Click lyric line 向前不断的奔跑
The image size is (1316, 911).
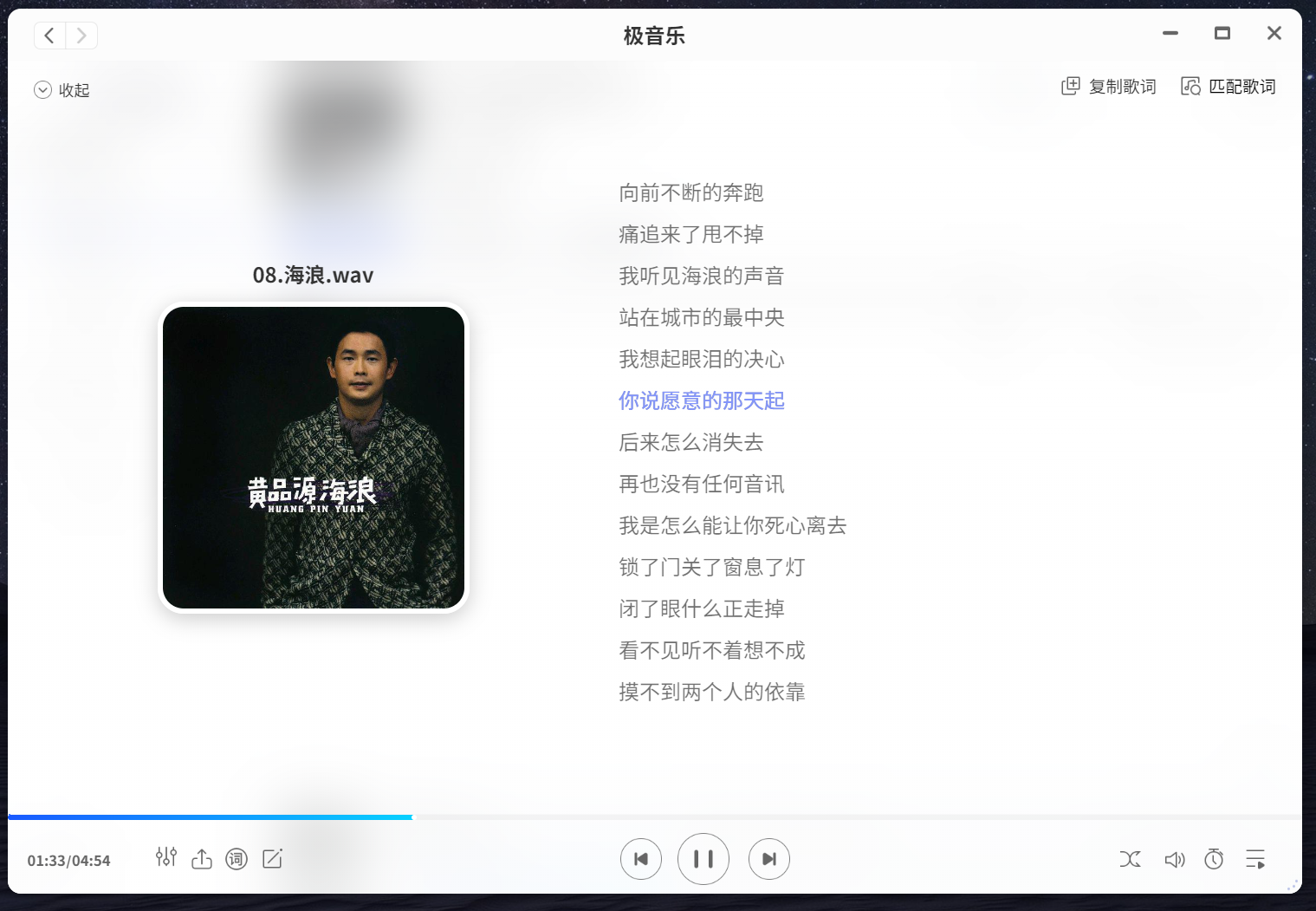click(x=691, y=192)
